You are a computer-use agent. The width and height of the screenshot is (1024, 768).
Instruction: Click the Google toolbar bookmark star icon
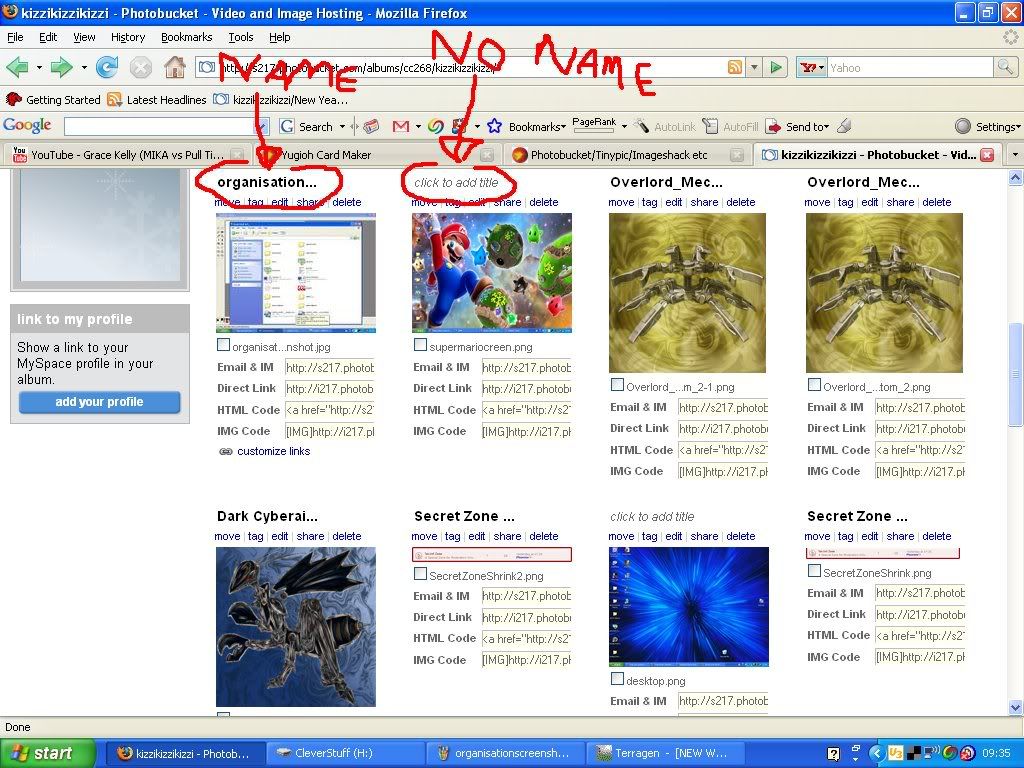tap(494, 127)
